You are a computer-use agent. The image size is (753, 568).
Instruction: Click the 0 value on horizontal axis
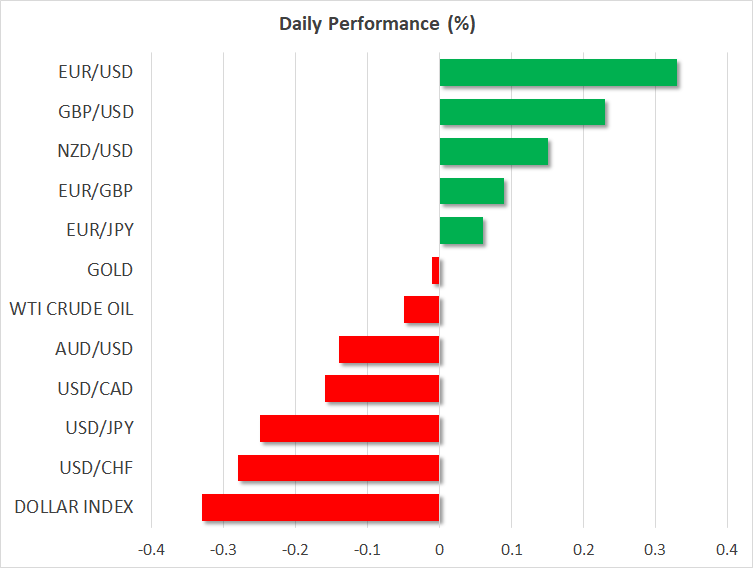(439, 550)
